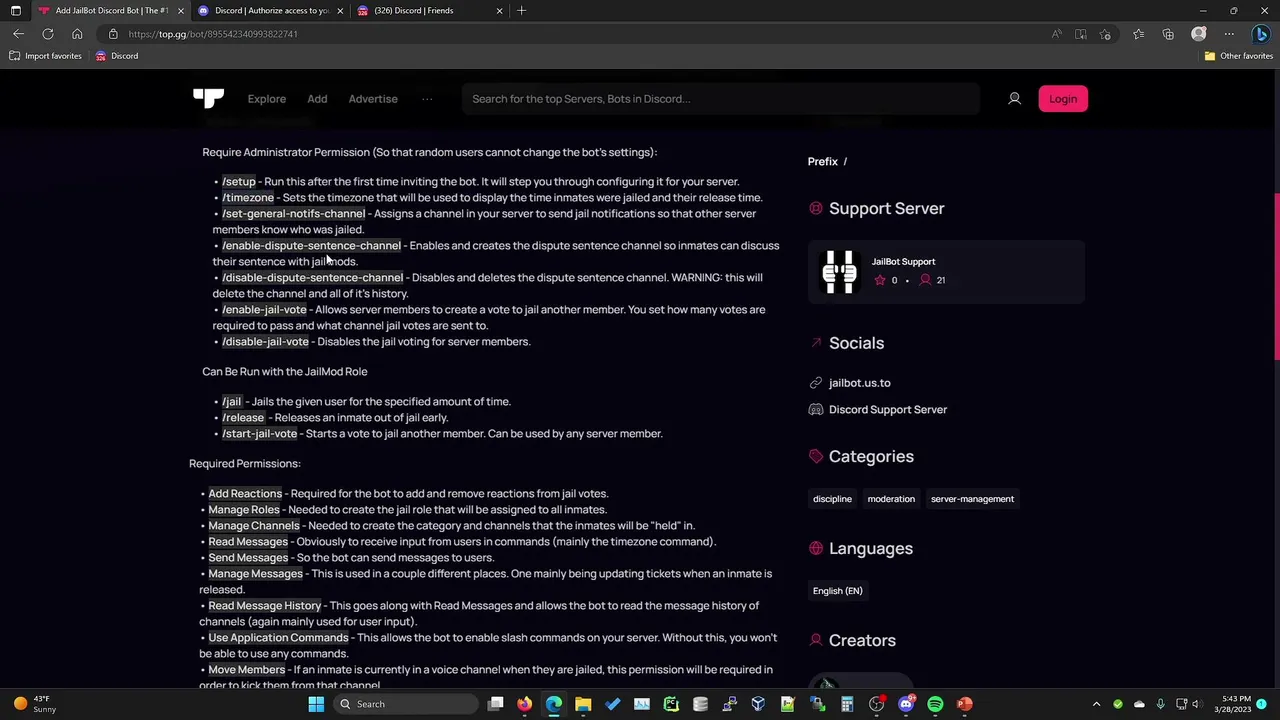Select the server-management category tag
Screen dimensions: 1280x720
pyautogui.click(x=972, y=499)
